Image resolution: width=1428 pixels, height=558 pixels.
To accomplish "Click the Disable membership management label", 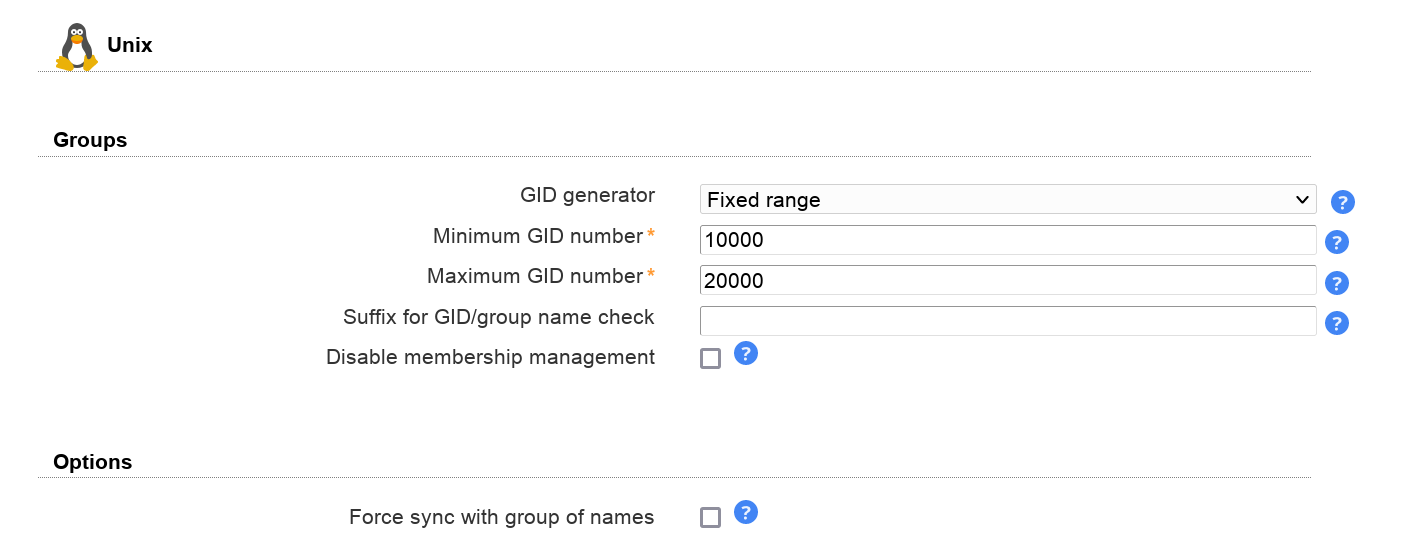I will tap(490, 357).
